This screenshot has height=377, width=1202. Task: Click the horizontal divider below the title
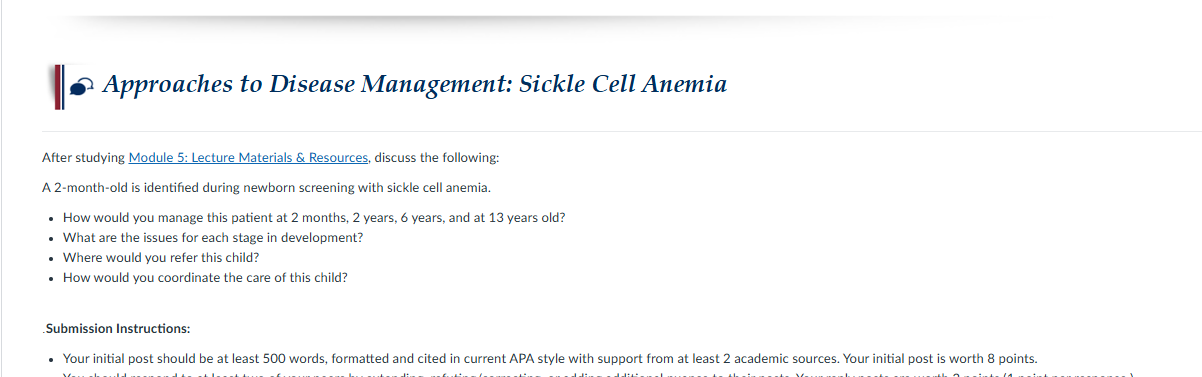(x=621, y=131)
